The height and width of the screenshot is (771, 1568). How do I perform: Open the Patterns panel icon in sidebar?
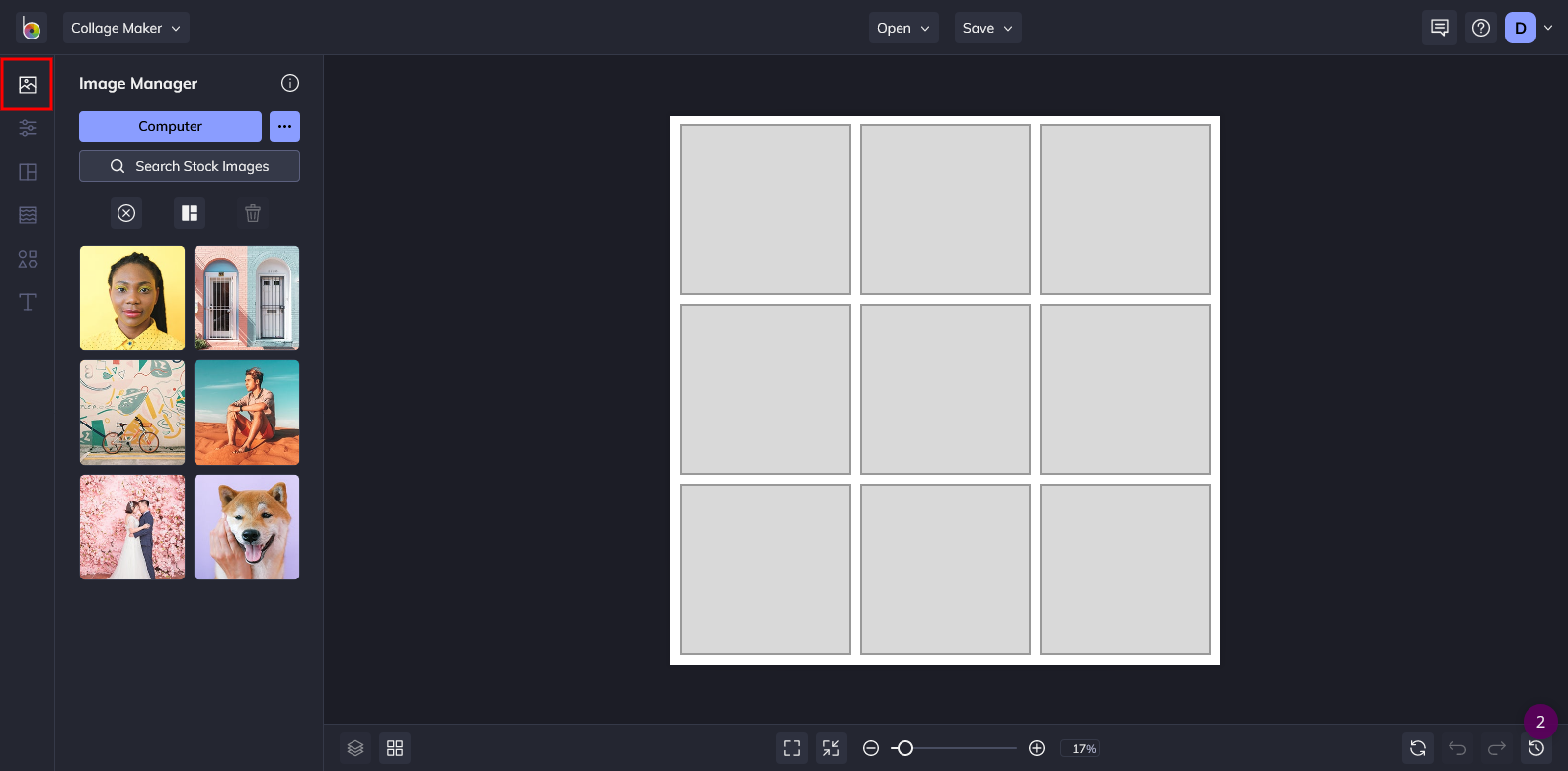[28, 215]
